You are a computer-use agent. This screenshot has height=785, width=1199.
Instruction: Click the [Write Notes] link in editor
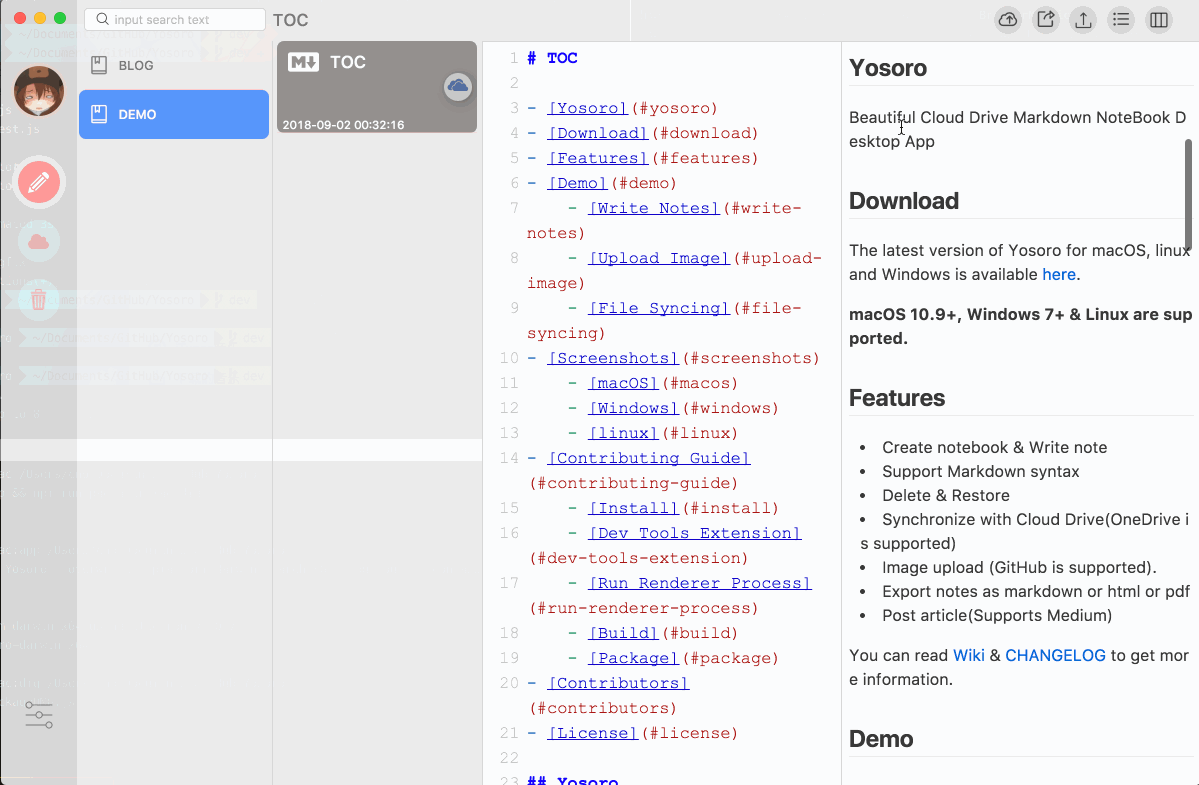click(654, 208)
